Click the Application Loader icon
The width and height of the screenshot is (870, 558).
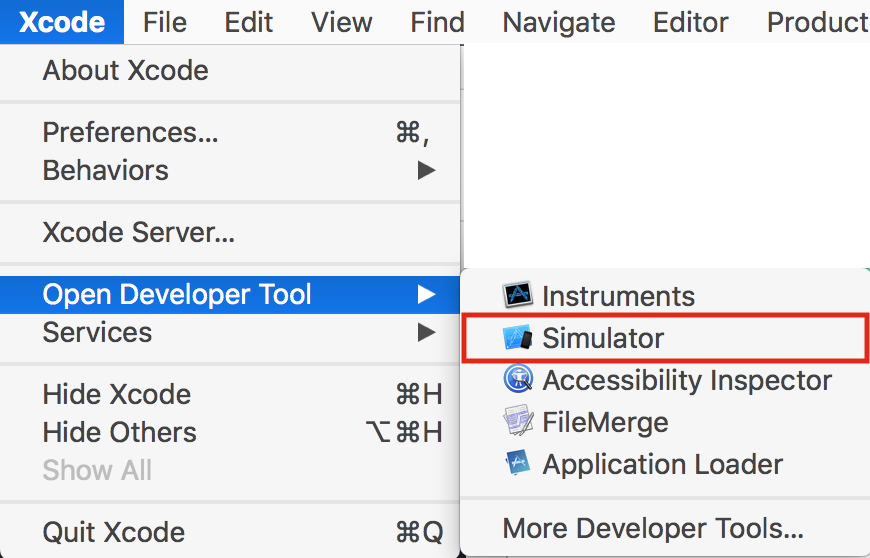[517, 464]
